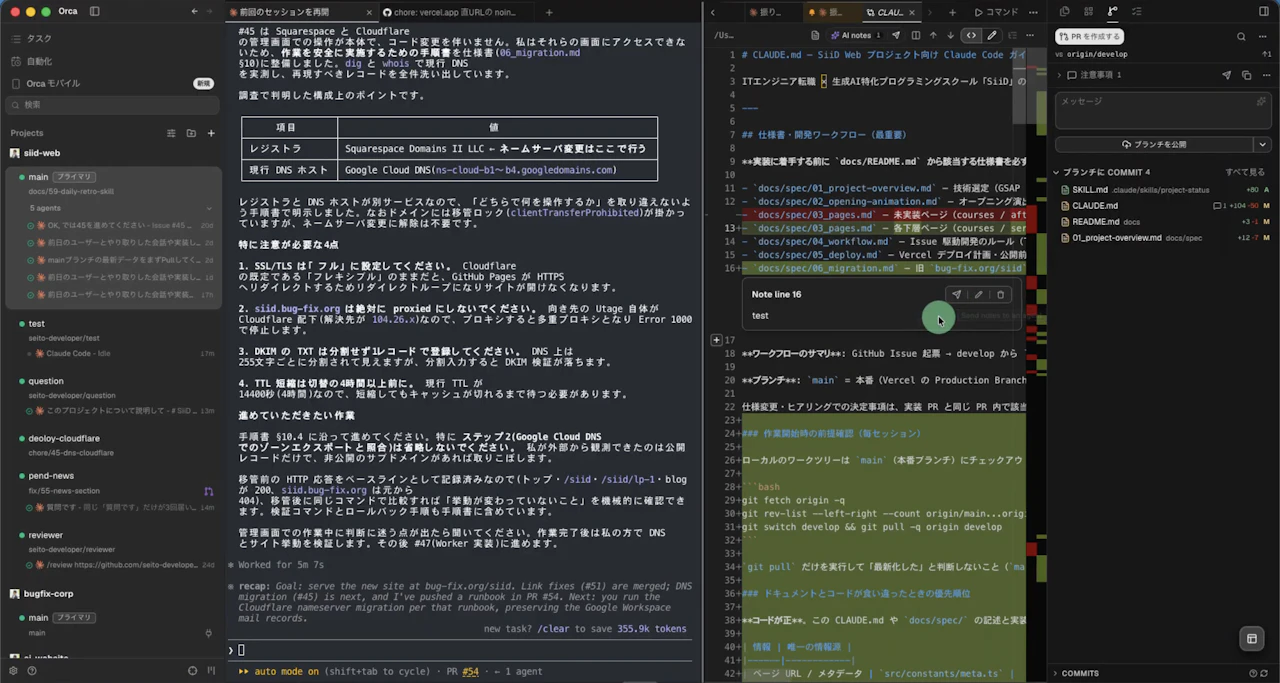Screen dimensions: 1280x683
Task: Toggle the Orca sidebar panel icon
Action: [94, 11]
